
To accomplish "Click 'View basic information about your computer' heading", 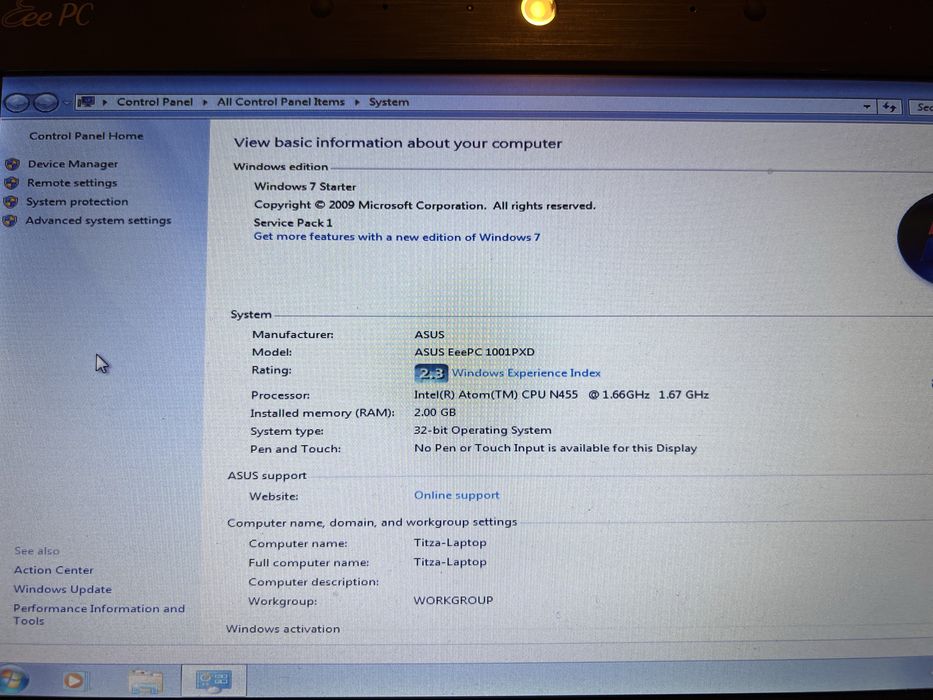I will pos(397,143).
